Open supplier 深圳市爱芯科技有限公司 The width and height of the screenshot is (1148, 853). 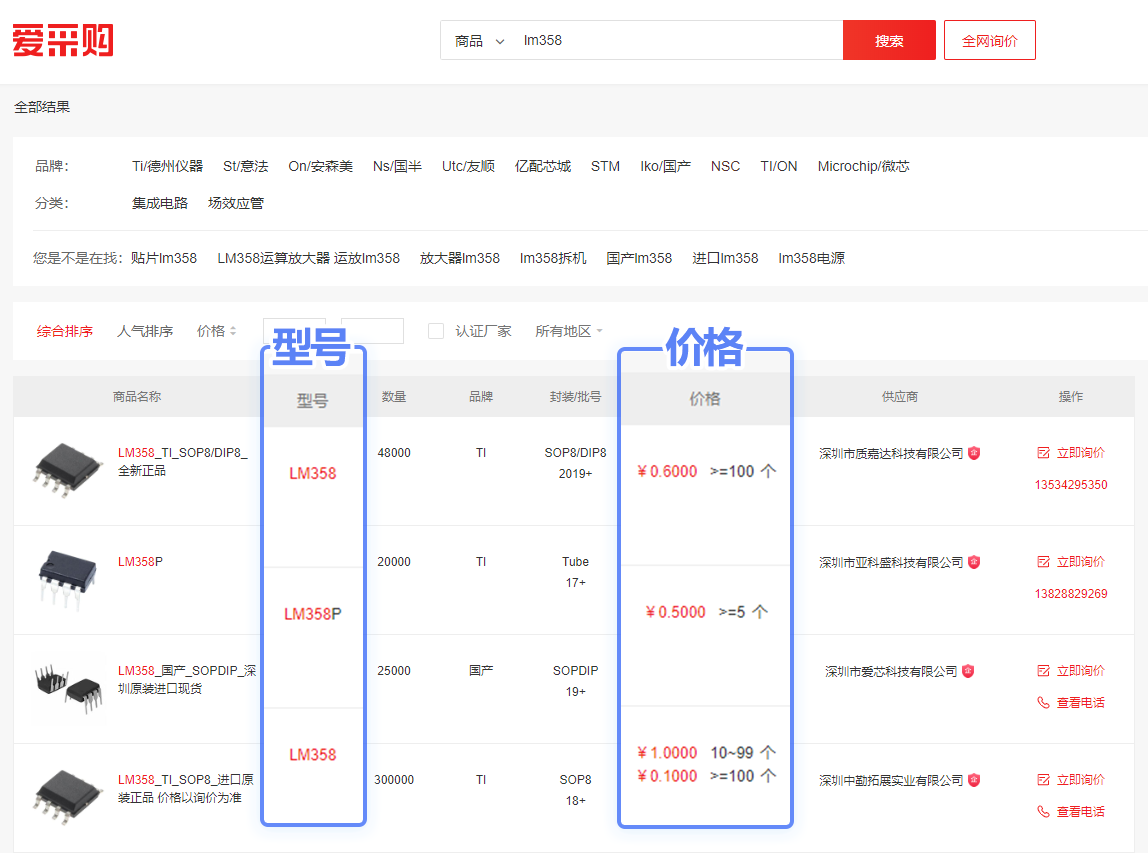coord(891,671)
